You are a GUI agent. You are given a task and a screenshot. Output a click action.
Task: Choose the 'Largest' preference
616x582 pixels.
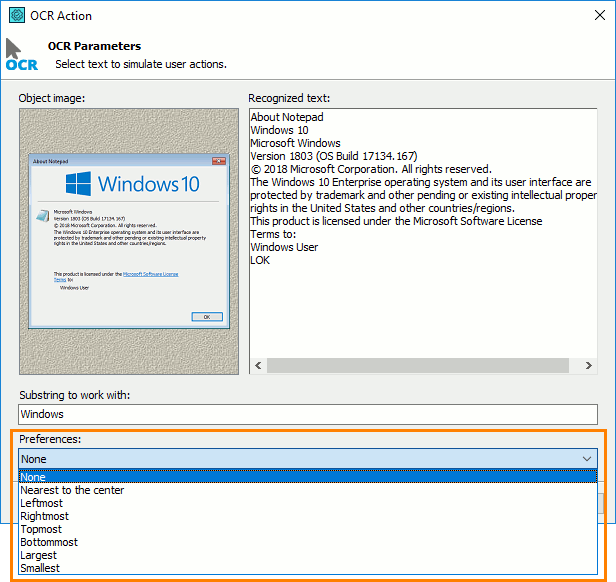coord(308,555)
